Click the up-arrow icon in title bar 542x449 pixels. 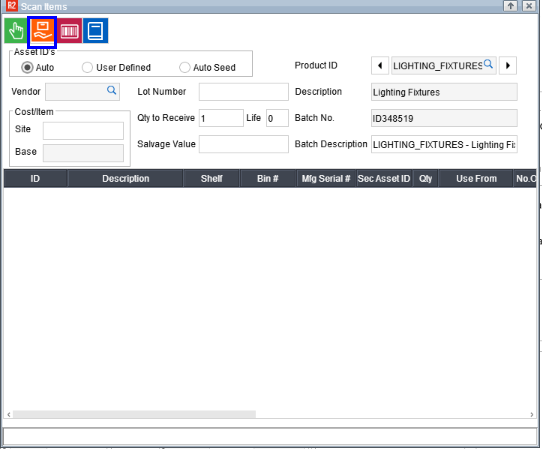(x=511, y=6)
